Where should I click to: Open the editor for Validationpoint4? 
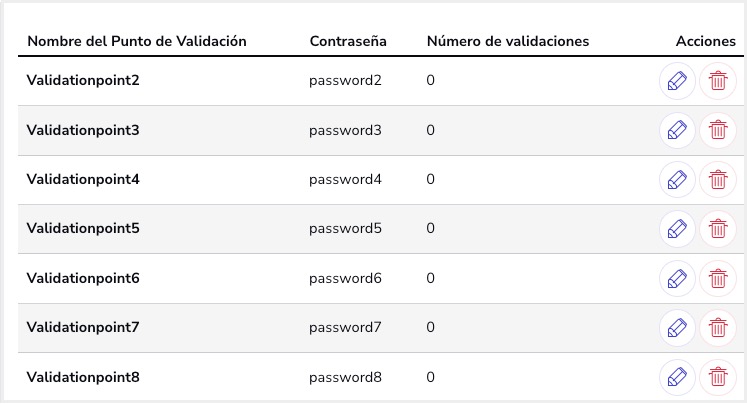click(677, 180)
